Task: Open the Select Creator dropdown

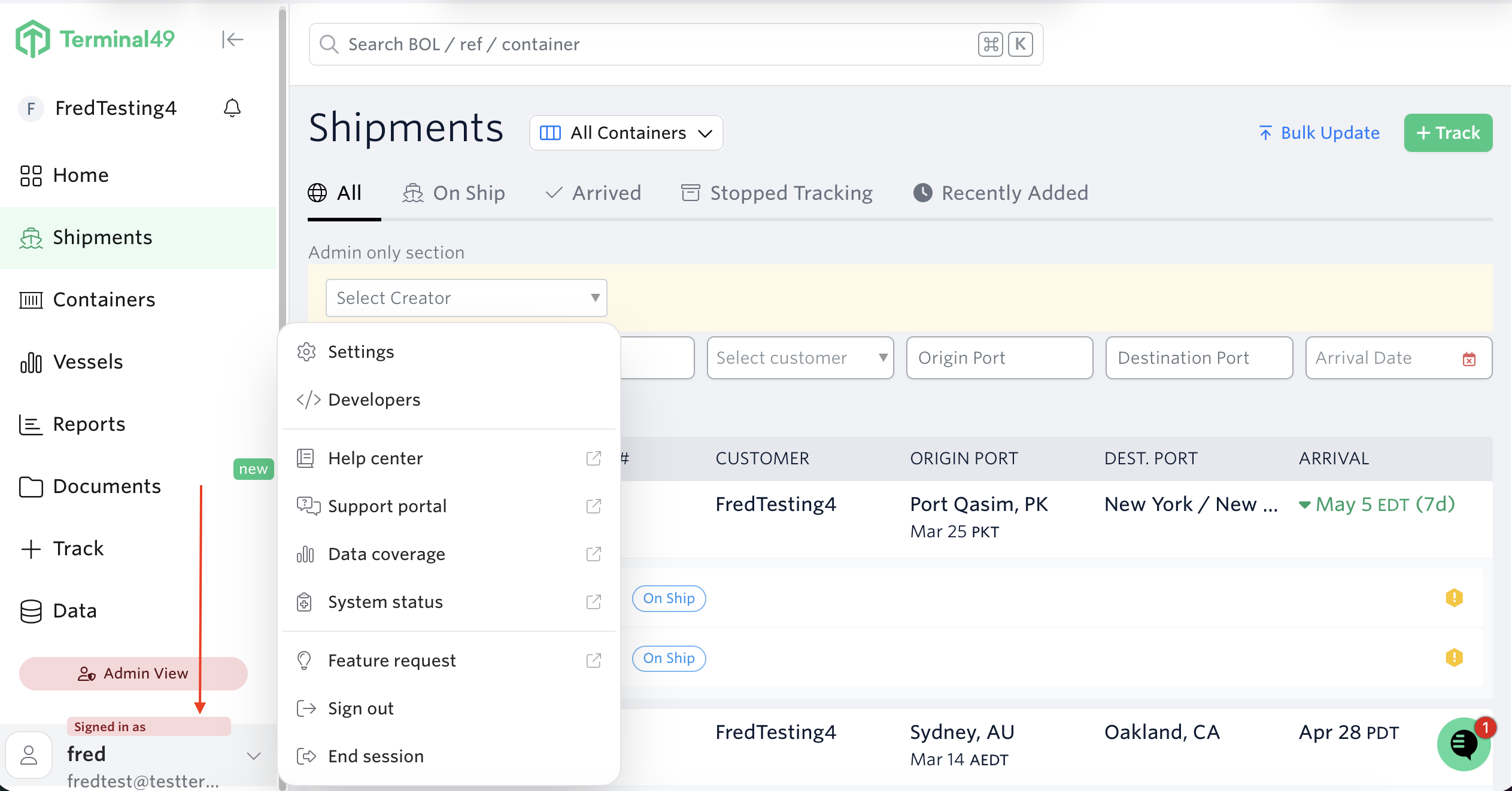Action: click(x=466, y=298)
